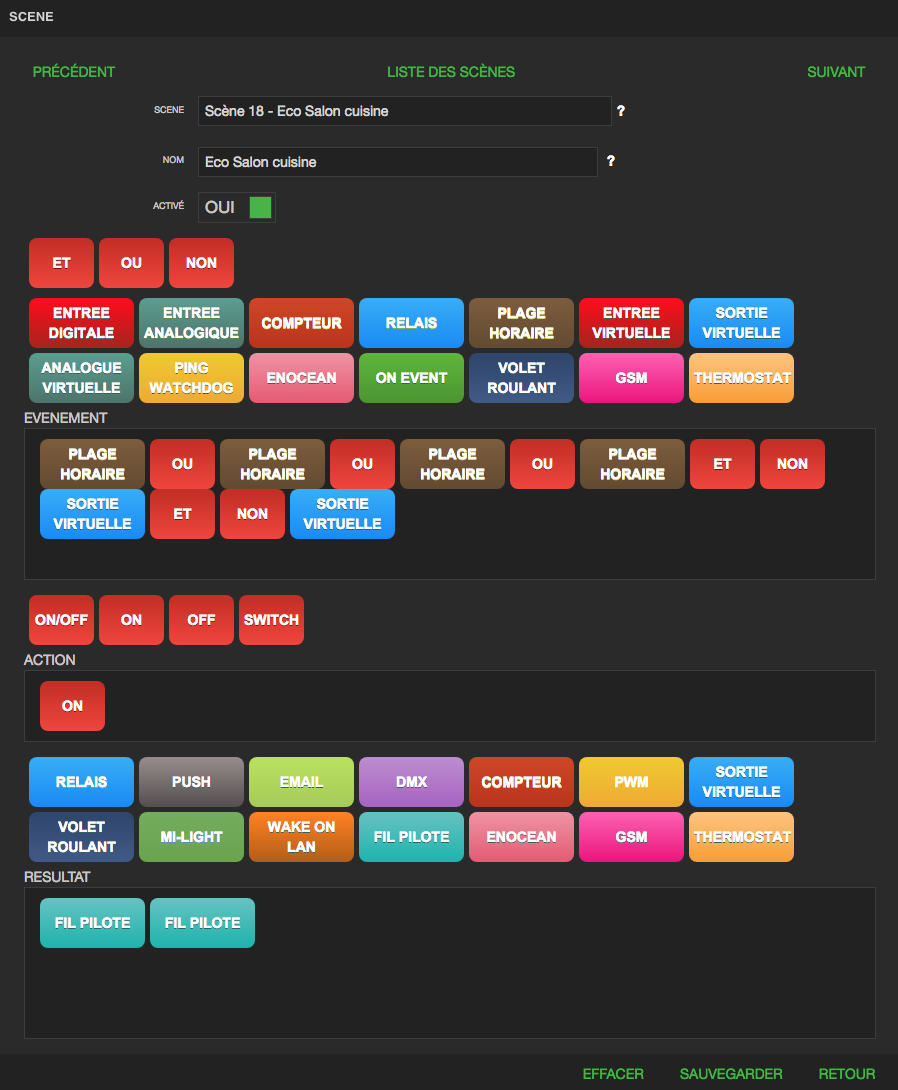Screen dimensions: 898x1090
Task: Click the Eco Salon cuisine name input
Action: (398, 162)
